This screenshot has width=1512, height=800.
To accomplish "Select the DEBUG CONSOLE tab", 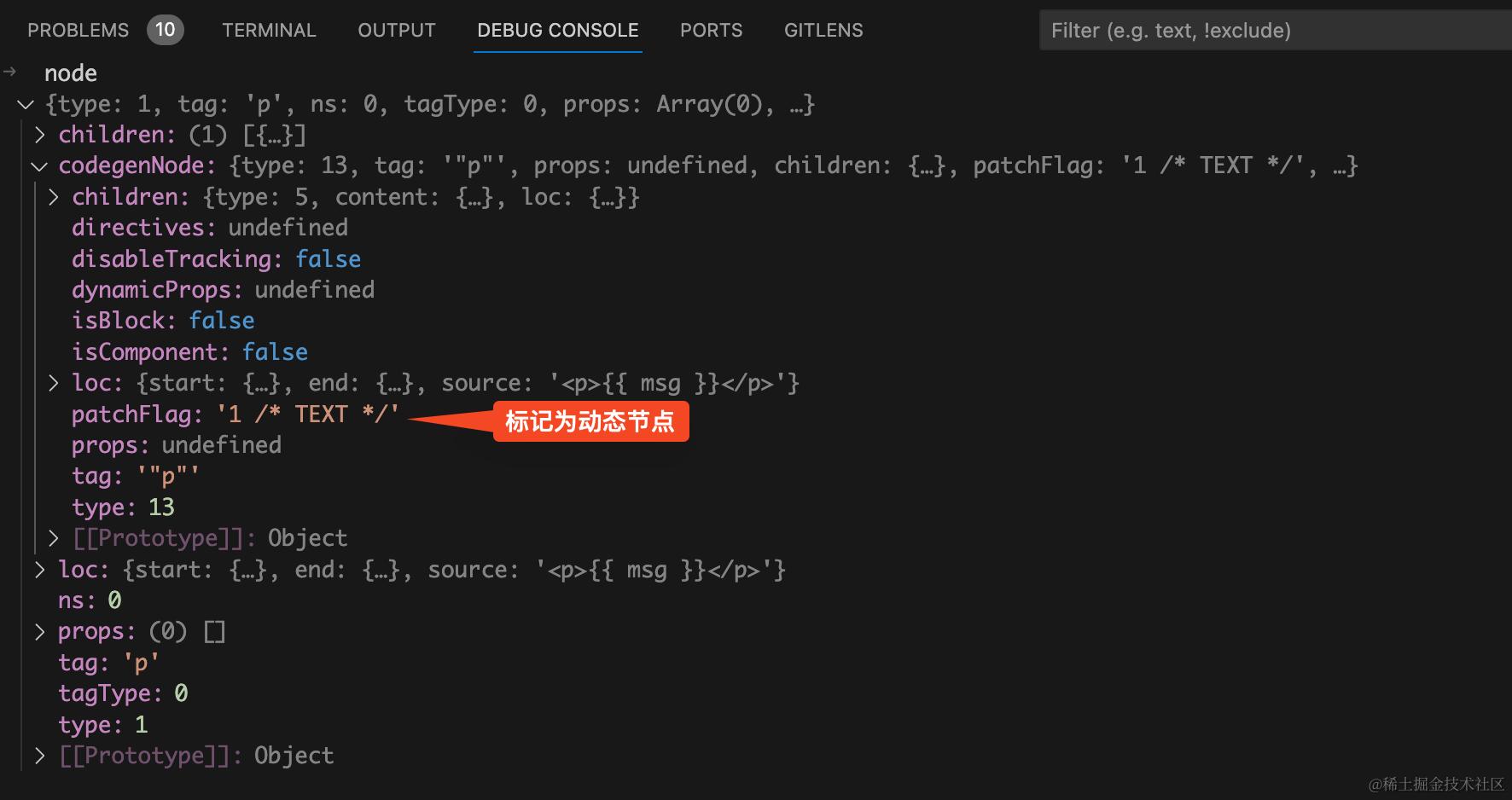I will 557,30.
